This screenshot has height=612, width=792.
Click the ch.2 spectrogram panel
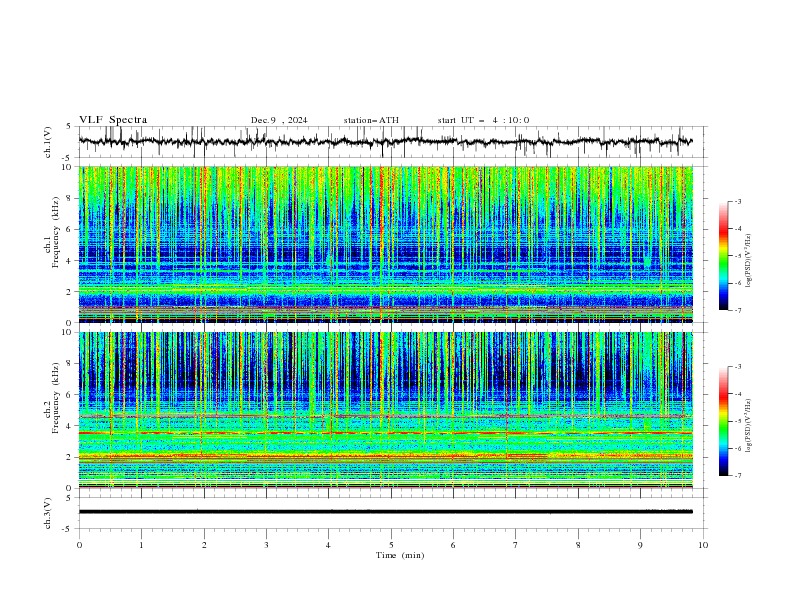pos(385,410)
